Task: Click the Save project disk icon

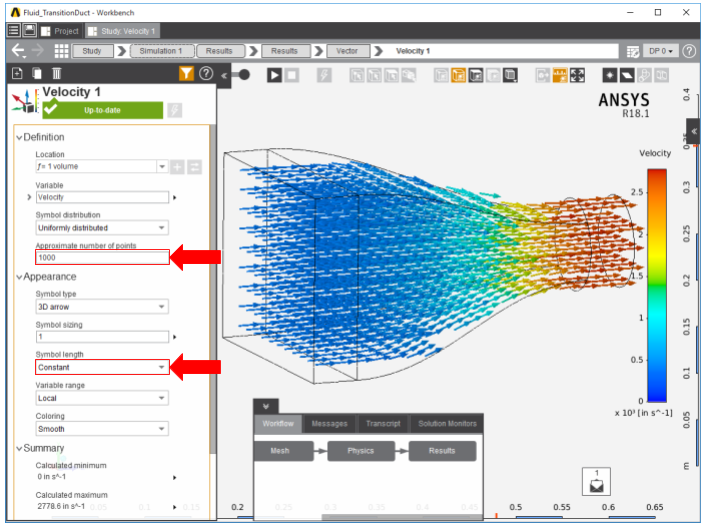Action: click(29, 30)
